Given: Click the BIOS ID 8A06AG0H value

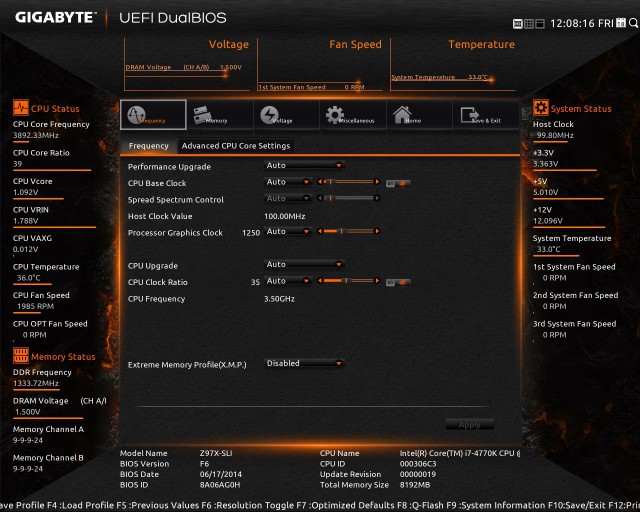Looking at the screenshot, I should pos(220,485).
